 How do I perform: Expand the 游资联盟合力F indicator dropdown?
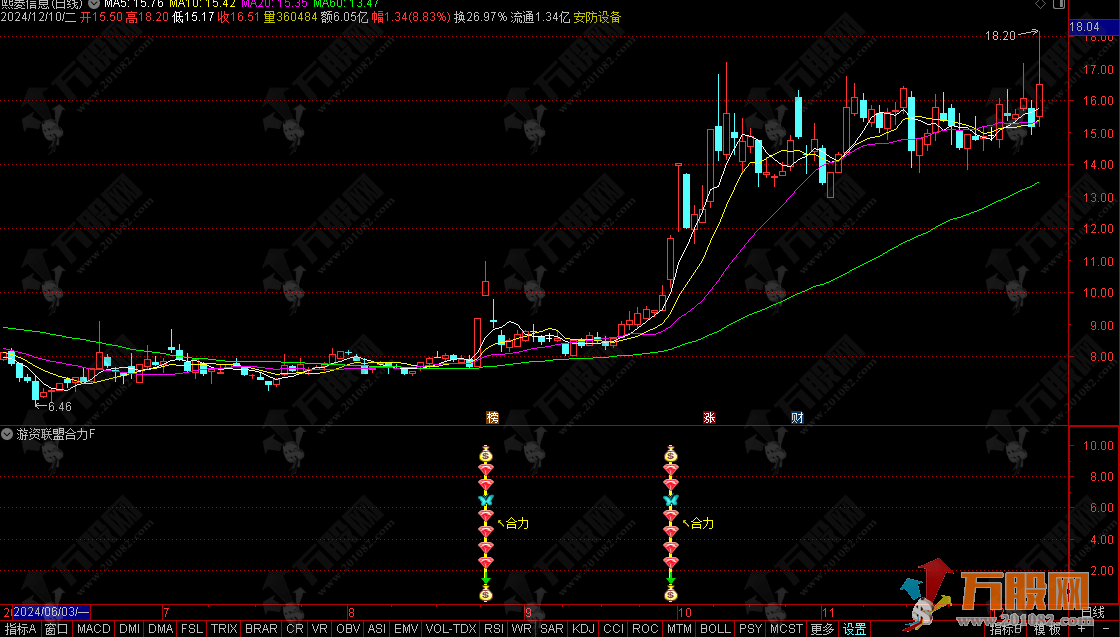tap(7, 434)
